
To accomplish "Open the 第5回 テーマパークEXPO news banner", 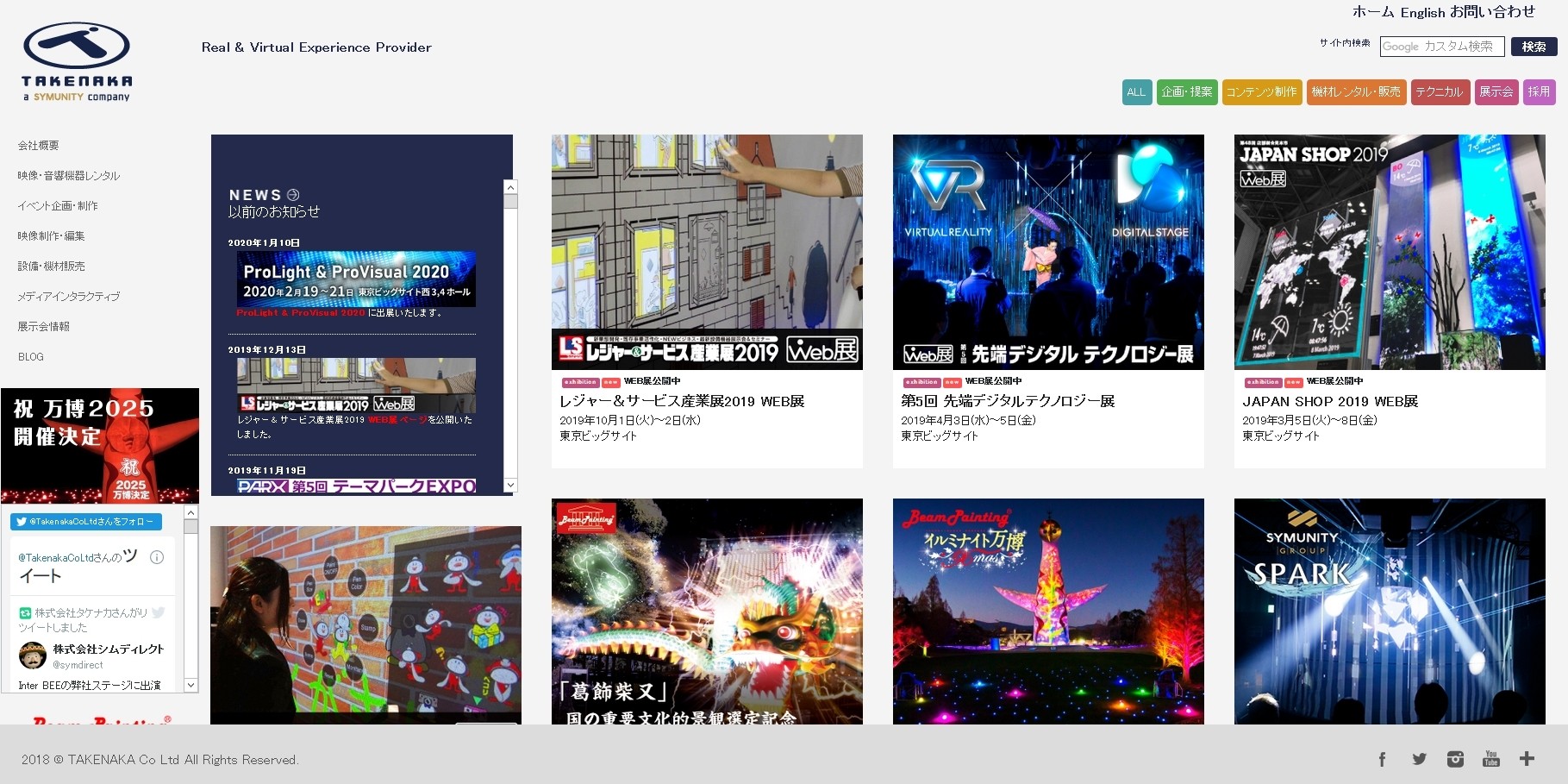I will [356, 486].
